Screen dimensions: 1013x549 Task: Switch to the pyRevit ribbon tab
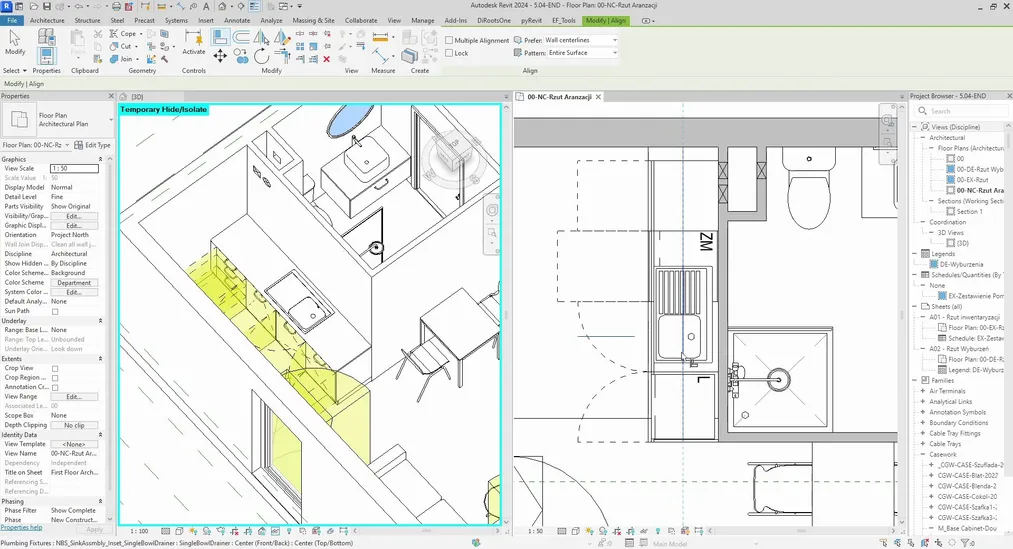tap(531, 21)
